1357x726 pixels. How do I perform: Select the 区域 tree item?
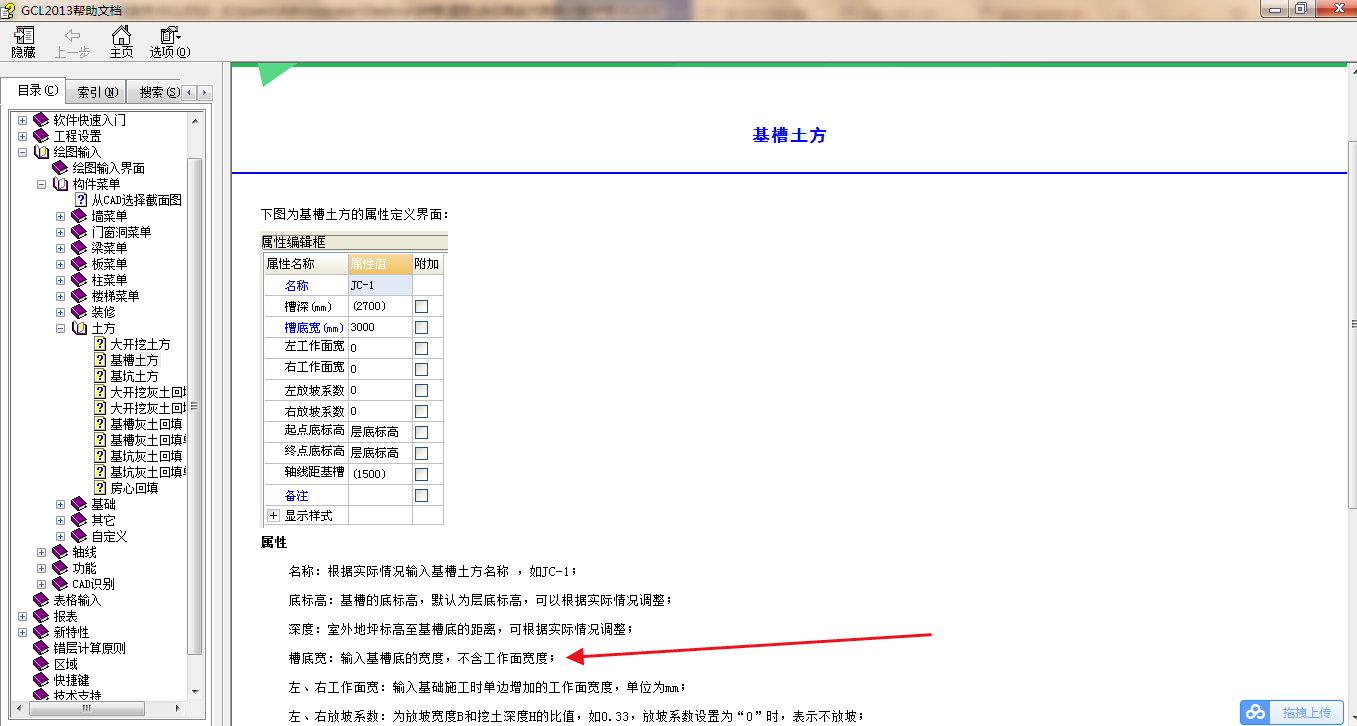pyautogui.click(x=65, y=664)
